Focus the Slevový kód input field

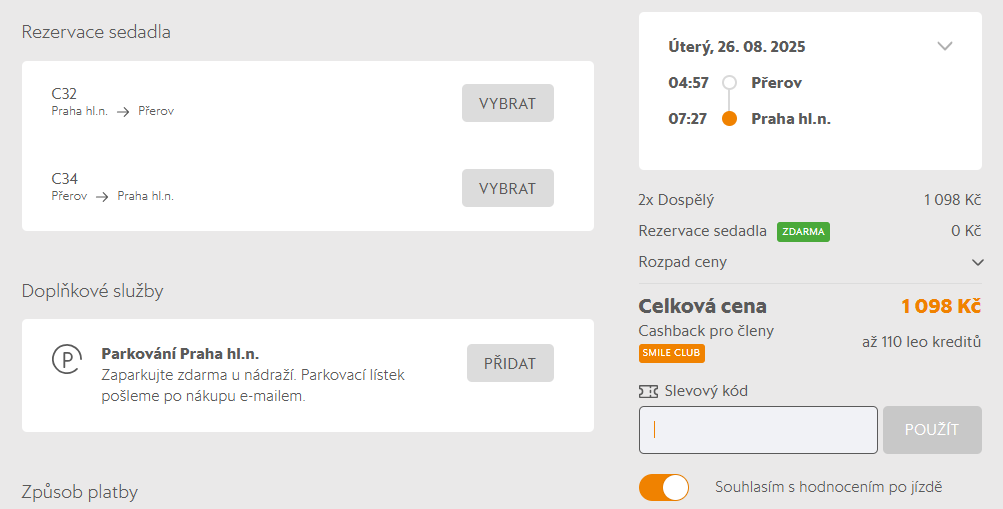758,430
